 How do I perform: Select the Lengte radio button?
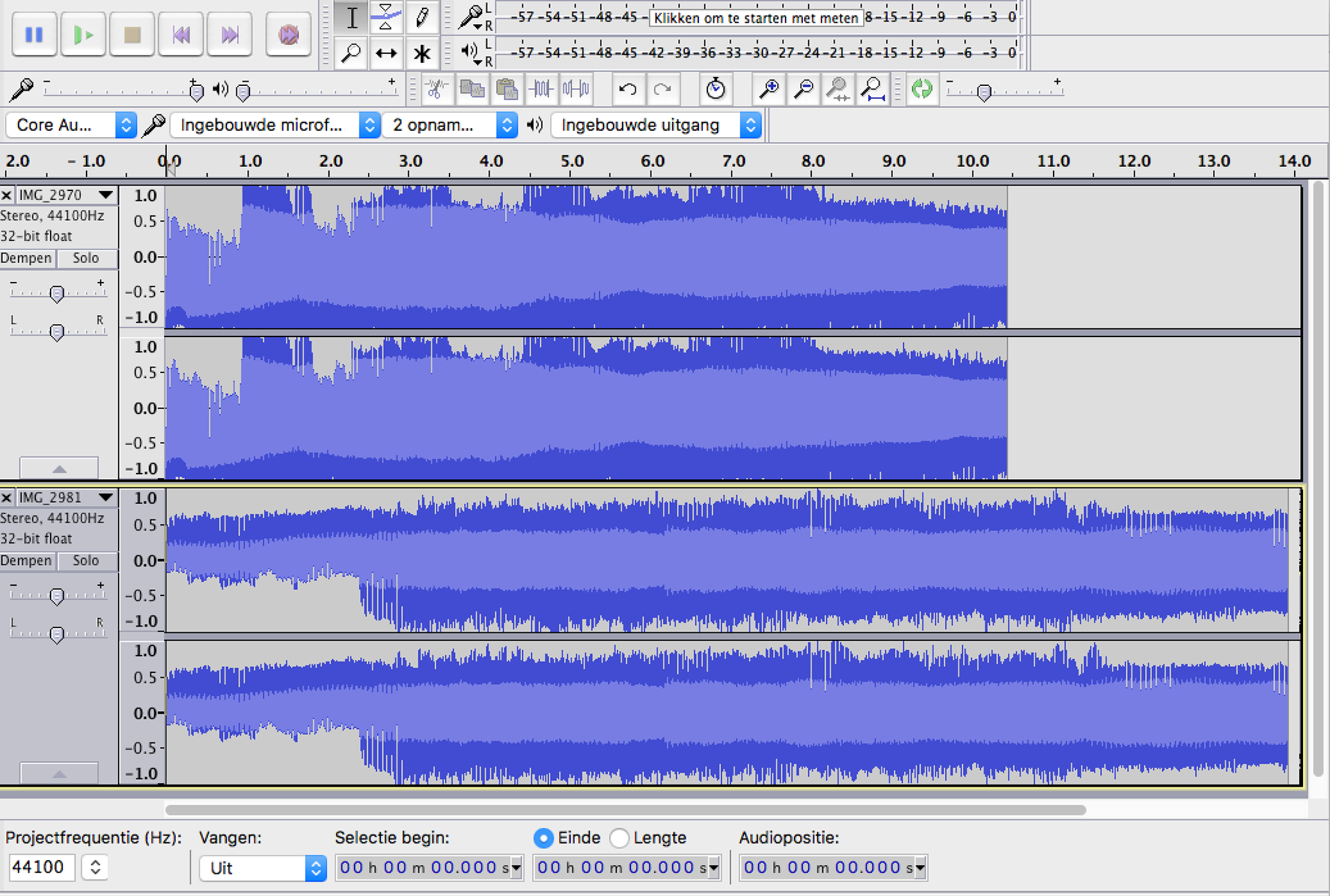pos(619,838)
